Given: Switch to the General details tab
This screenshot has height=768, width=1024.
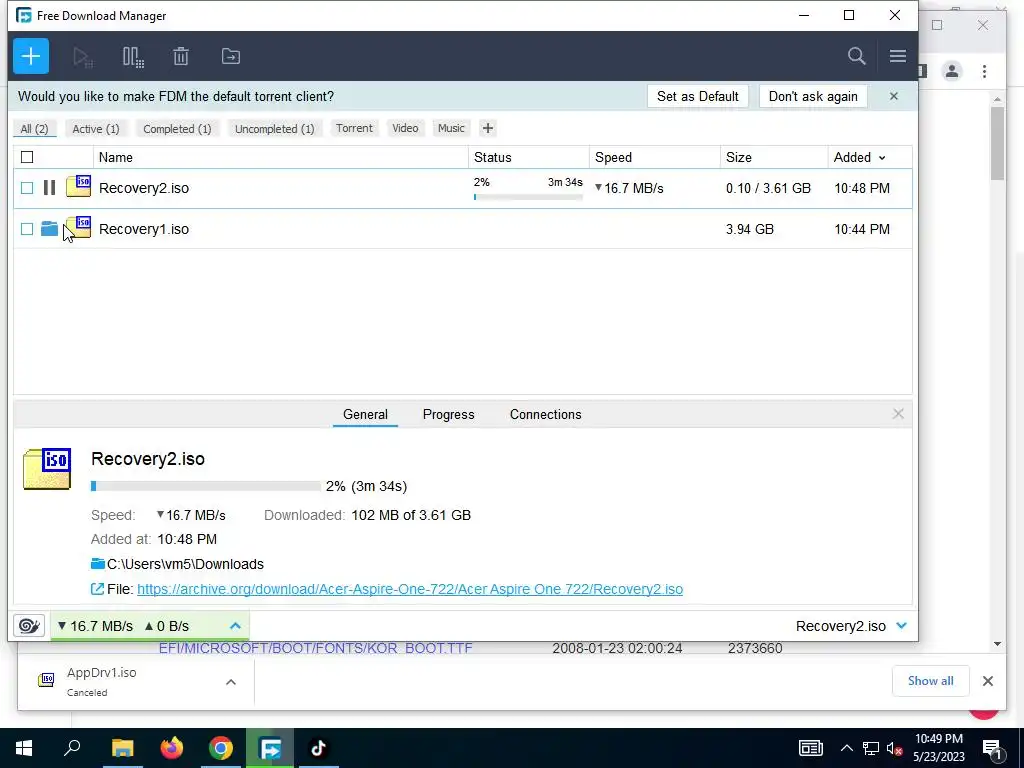Looking at the screenshot, I should 365,415.
